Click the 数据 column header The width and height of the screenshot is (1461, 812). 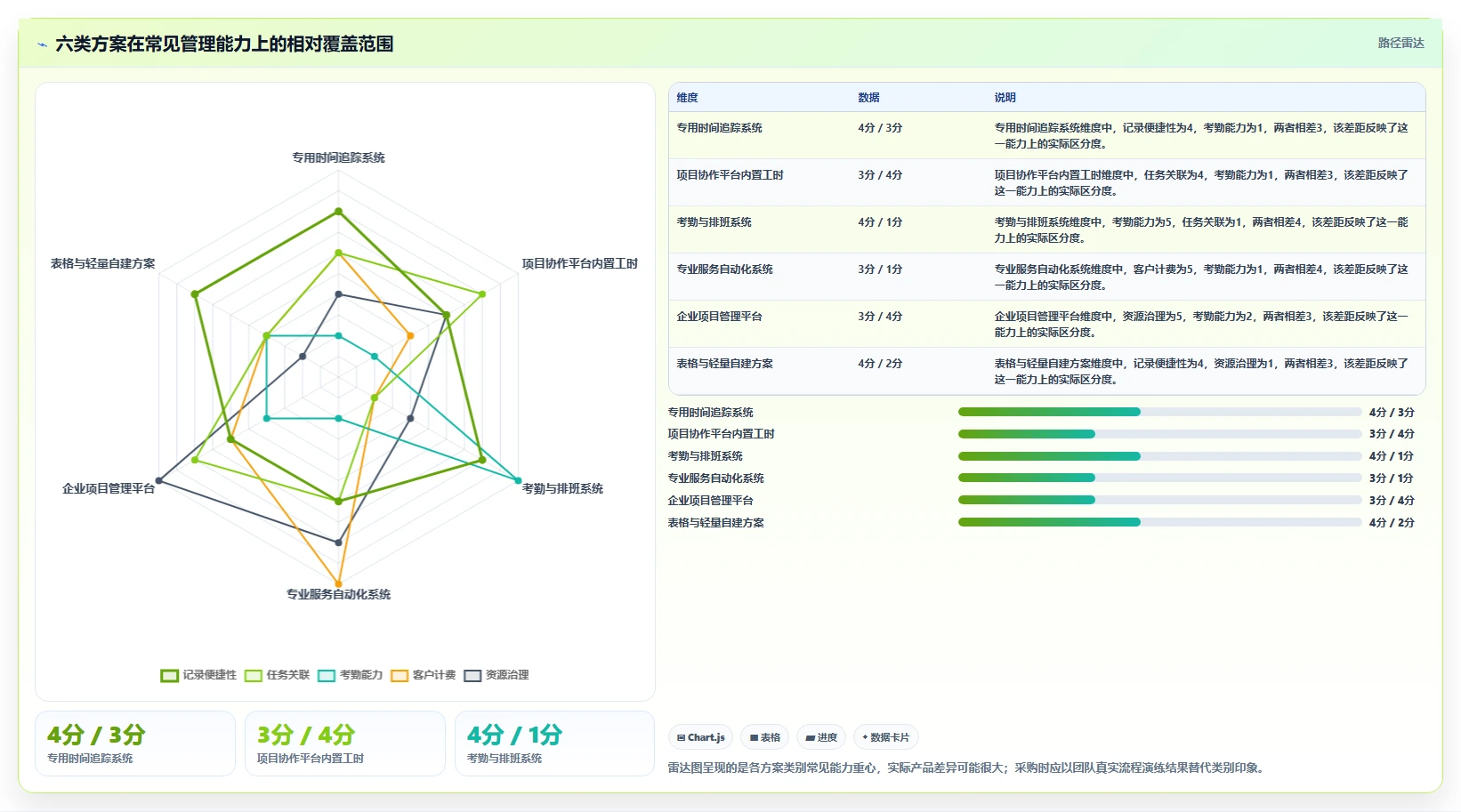click(868, 98)
